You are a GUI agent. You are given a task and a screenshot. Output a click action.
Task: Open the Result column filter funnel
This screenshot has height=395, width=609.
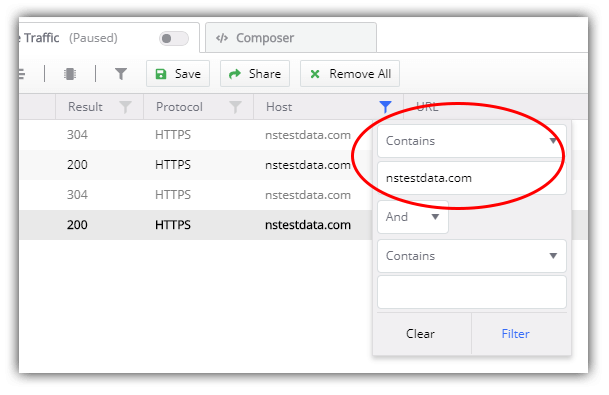(125, 107)
